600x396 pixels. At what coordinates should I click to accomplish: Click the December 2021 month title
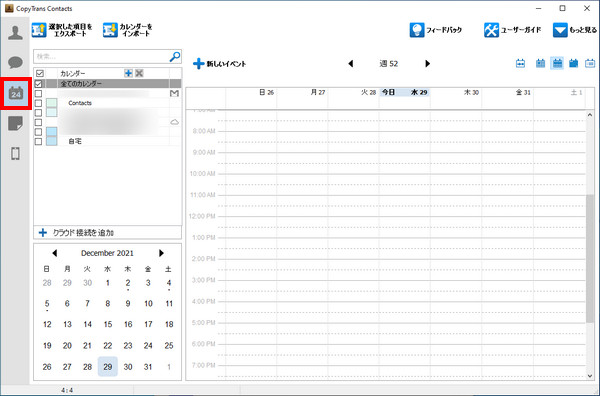107,253
